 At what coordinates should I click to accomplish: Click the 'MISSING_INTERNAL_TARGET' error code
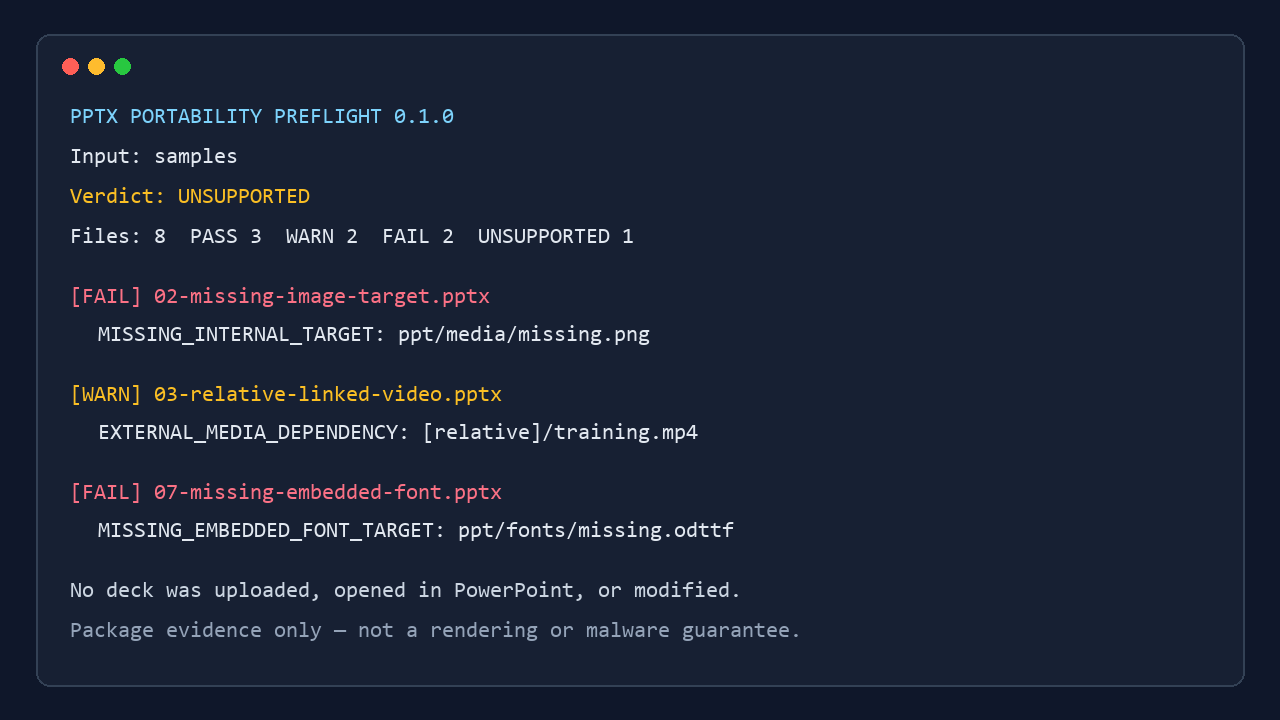pos(236,335)
